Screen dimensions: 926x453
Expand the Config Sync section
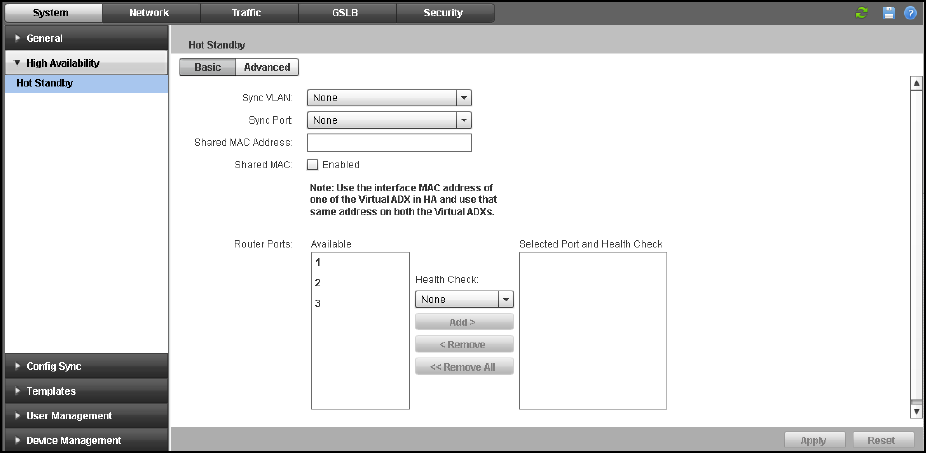[x=86, y=366]
